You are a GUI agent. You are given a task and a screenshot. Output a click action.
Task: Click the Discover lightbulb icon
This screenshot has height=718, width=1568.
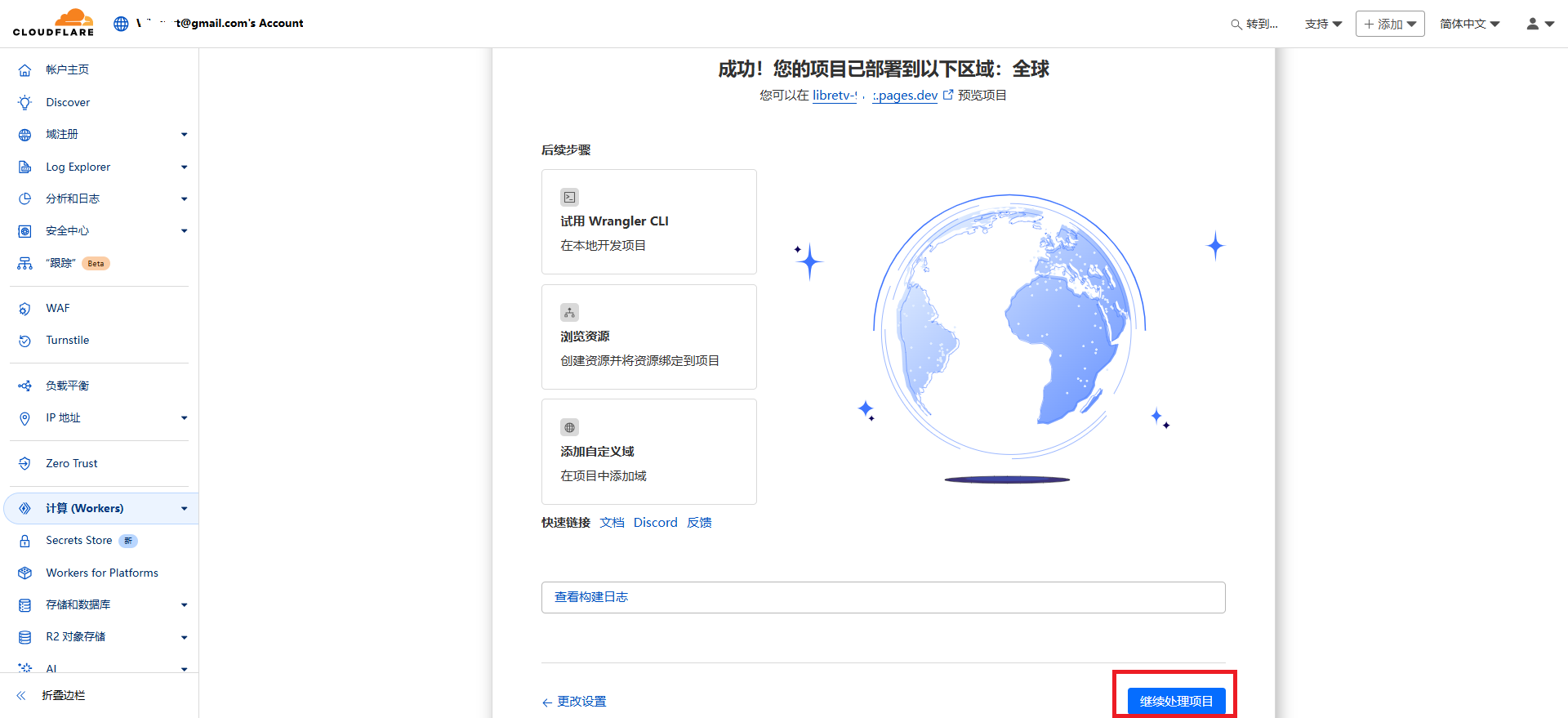(x=25, y=102)
